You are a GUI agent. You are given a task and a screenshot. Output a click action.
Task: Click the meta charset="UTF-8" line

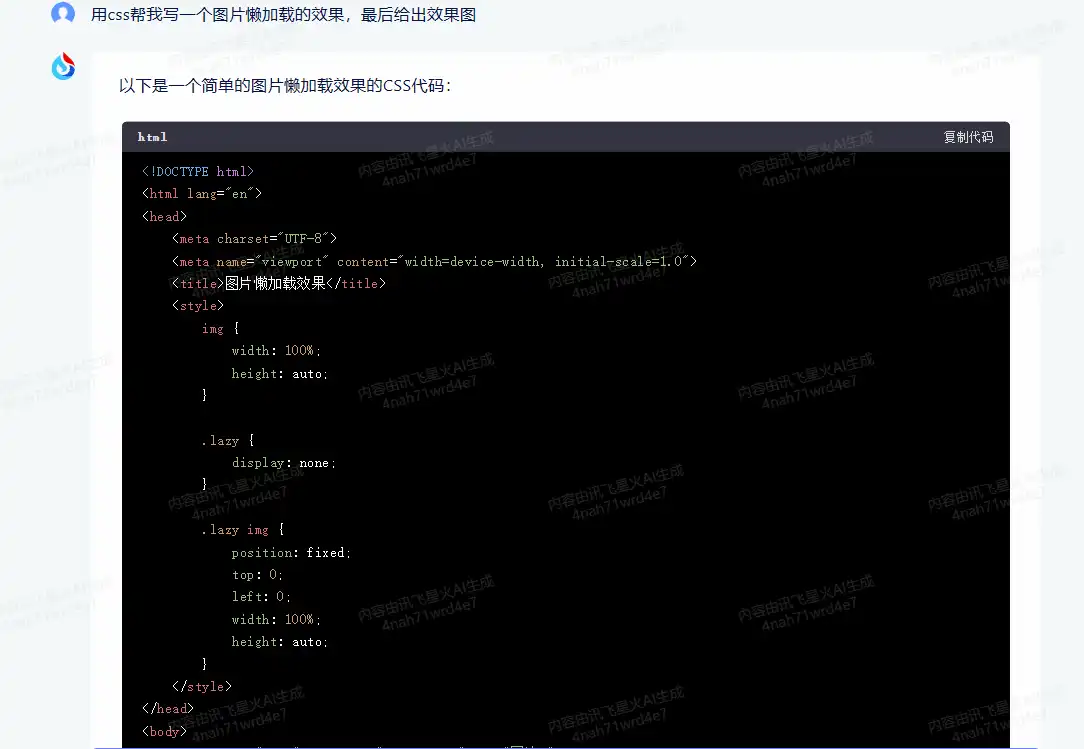click(x=254, y=239)
